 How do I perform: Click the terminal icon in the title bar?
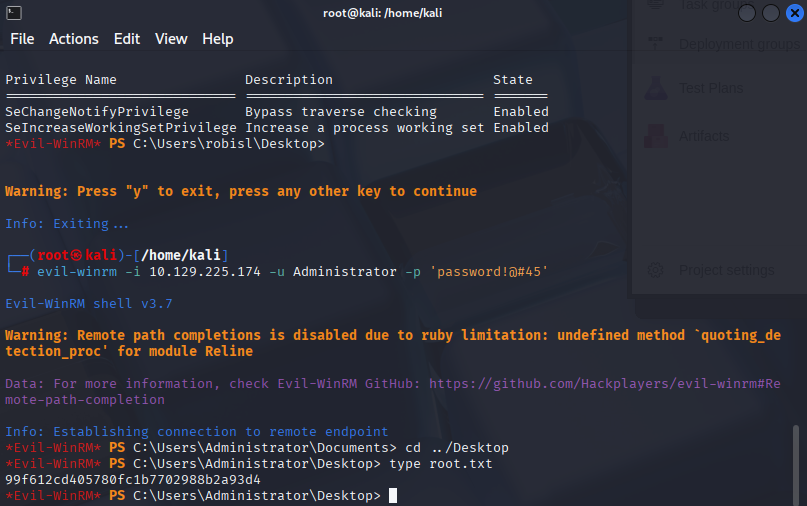tap(14, 13)
